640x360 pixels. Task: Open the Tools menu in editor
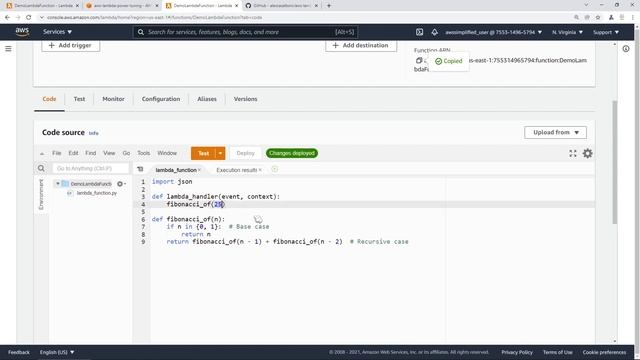(143, 153)
